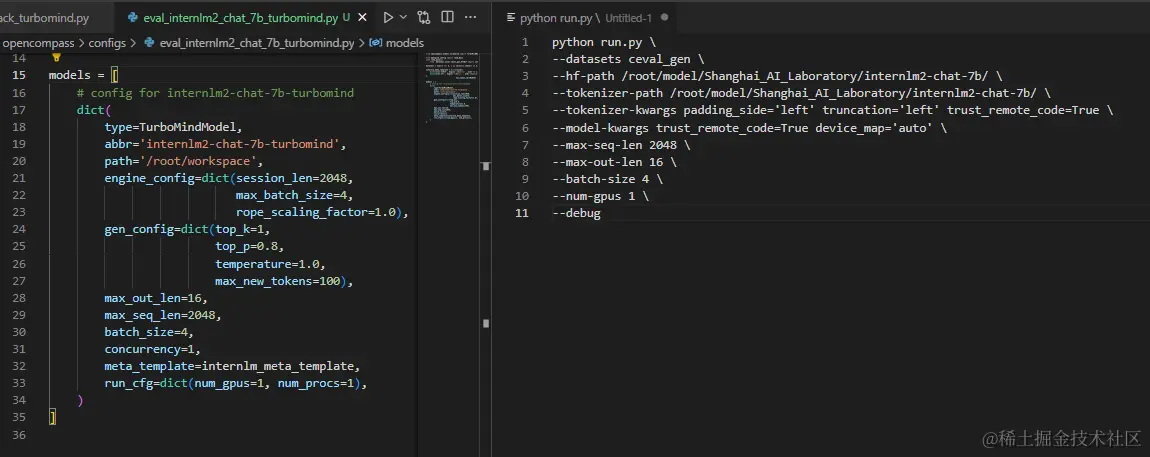Click --num-gpus 1 line
1150x457 pixels.
[601, 197]
